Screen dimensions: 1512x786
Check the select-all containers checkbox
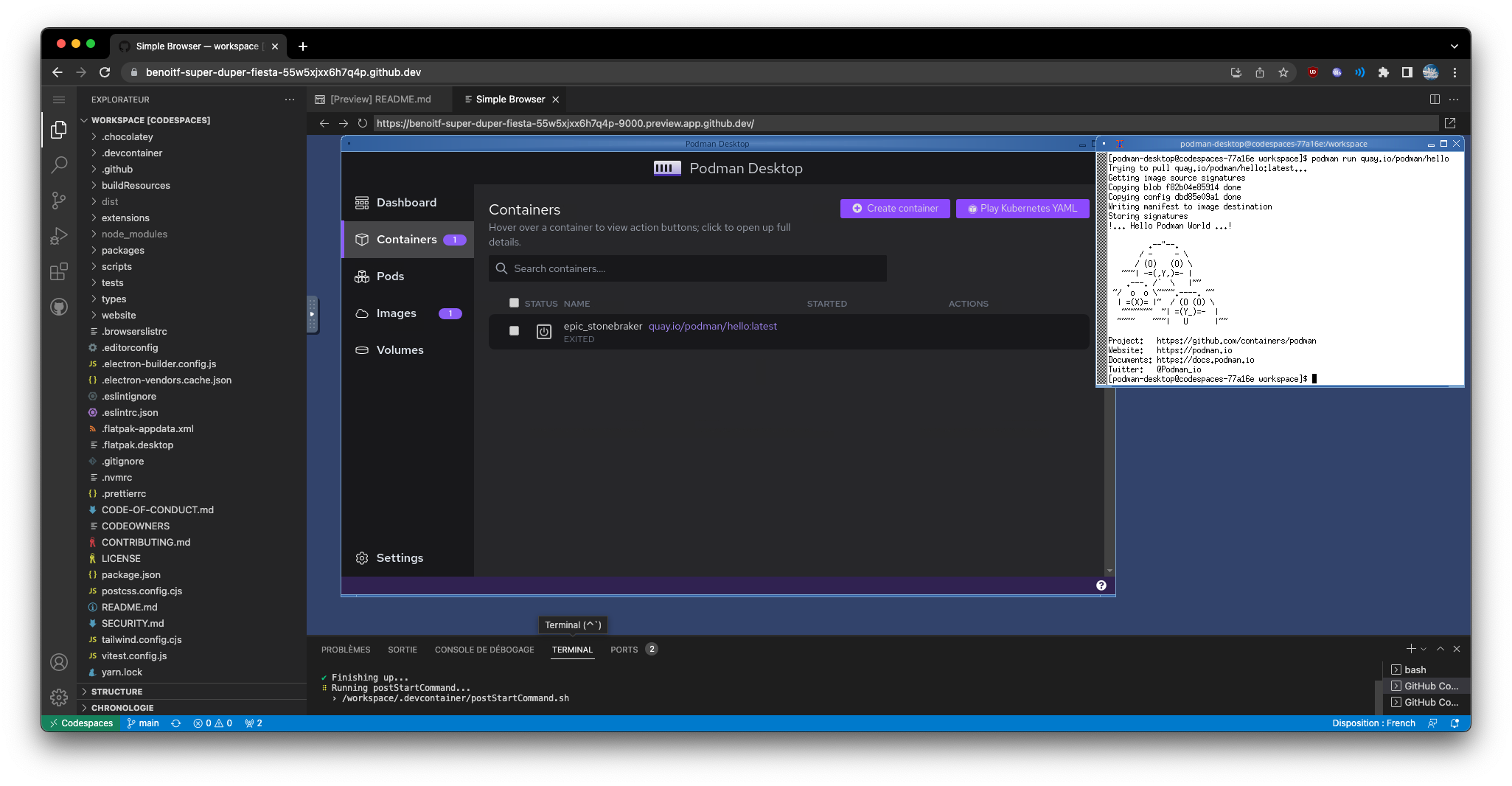click(x=514, y=302)
